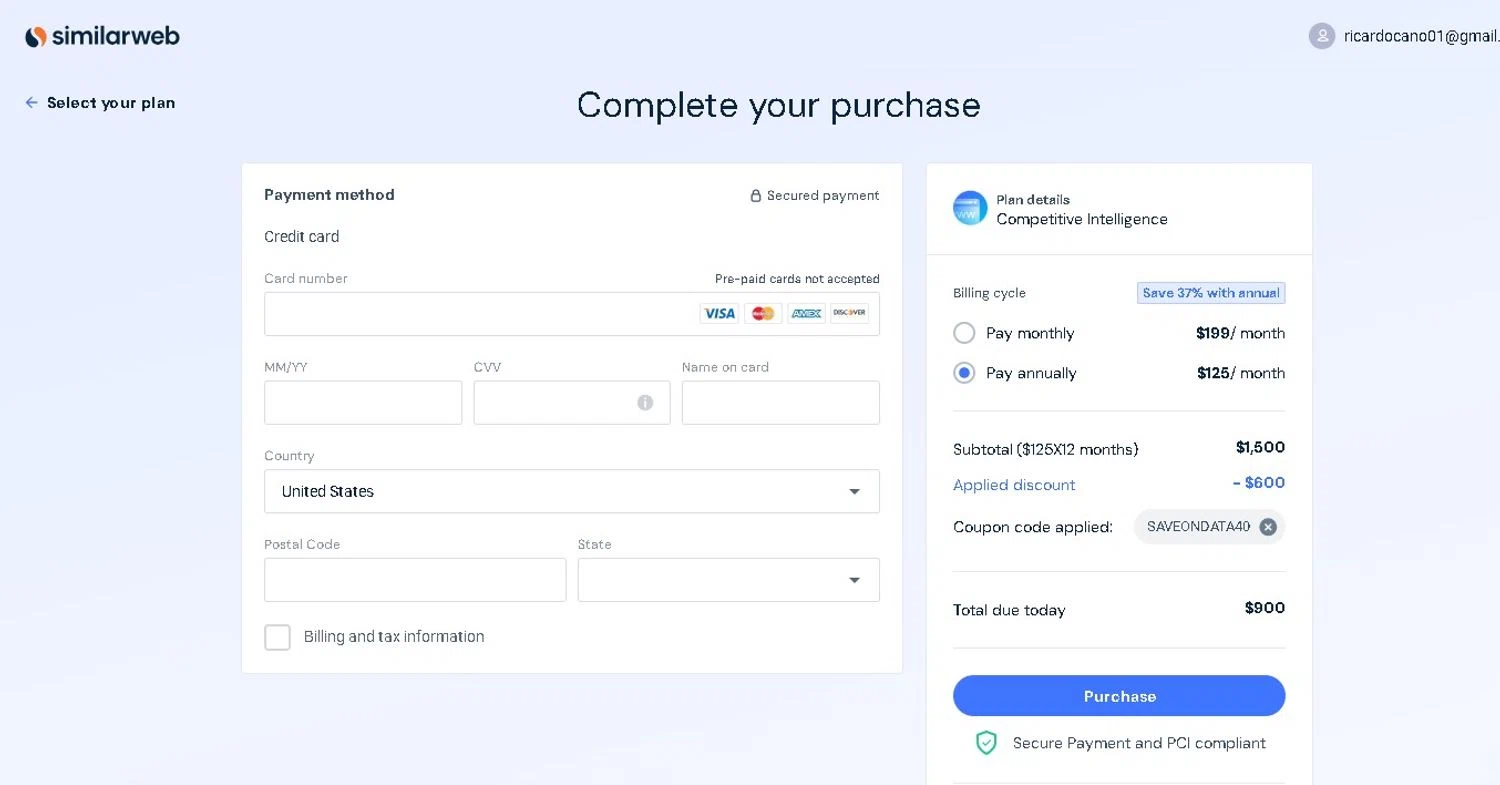Click the green PCI compliance shield icon
1500x785 pixels.
987,743
